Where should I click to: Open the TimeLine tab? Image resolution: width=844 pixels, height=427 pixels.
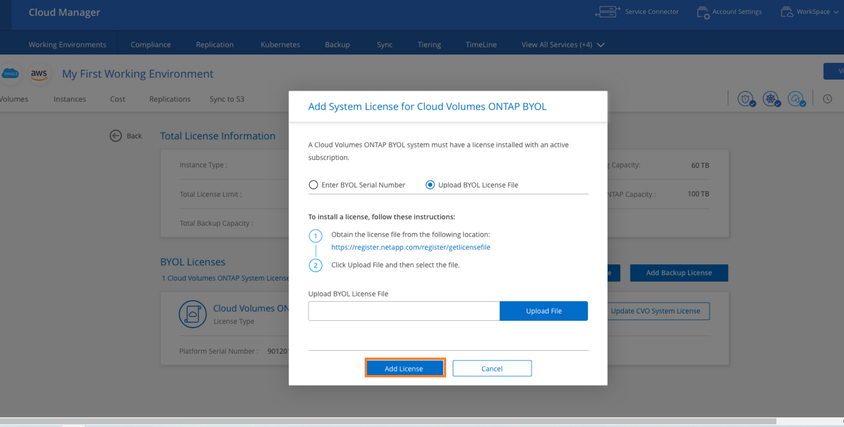(x=481, y=45)
